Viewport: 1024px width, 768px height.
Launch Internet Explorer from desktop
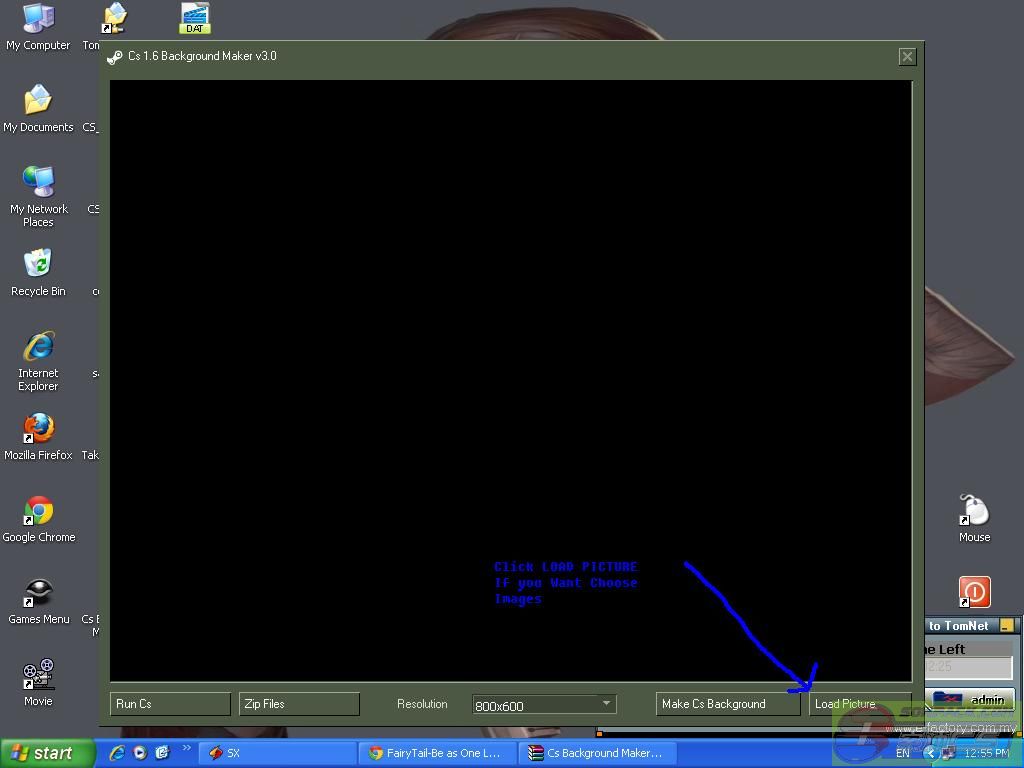pos(38,347)
